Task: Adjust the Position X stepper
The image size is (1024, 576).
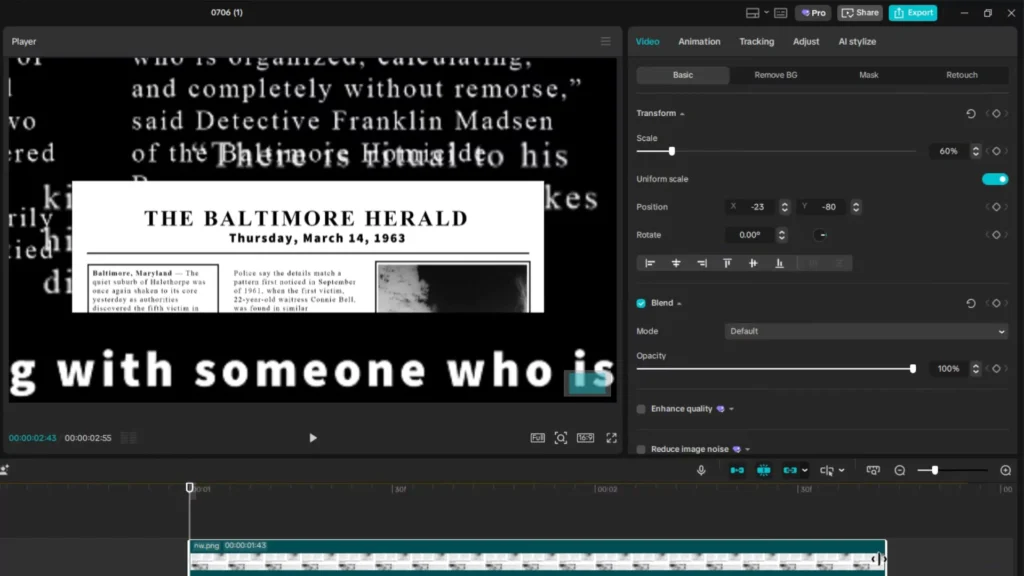Action: pyautogui.click(x=784, y=207)
